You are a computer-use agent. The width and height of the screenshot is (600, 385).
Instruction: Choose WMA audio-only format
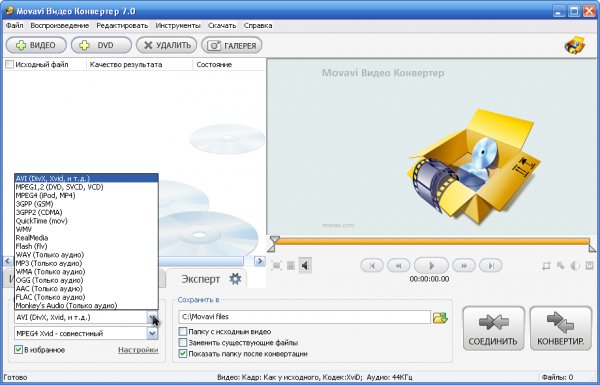[86, 272]
